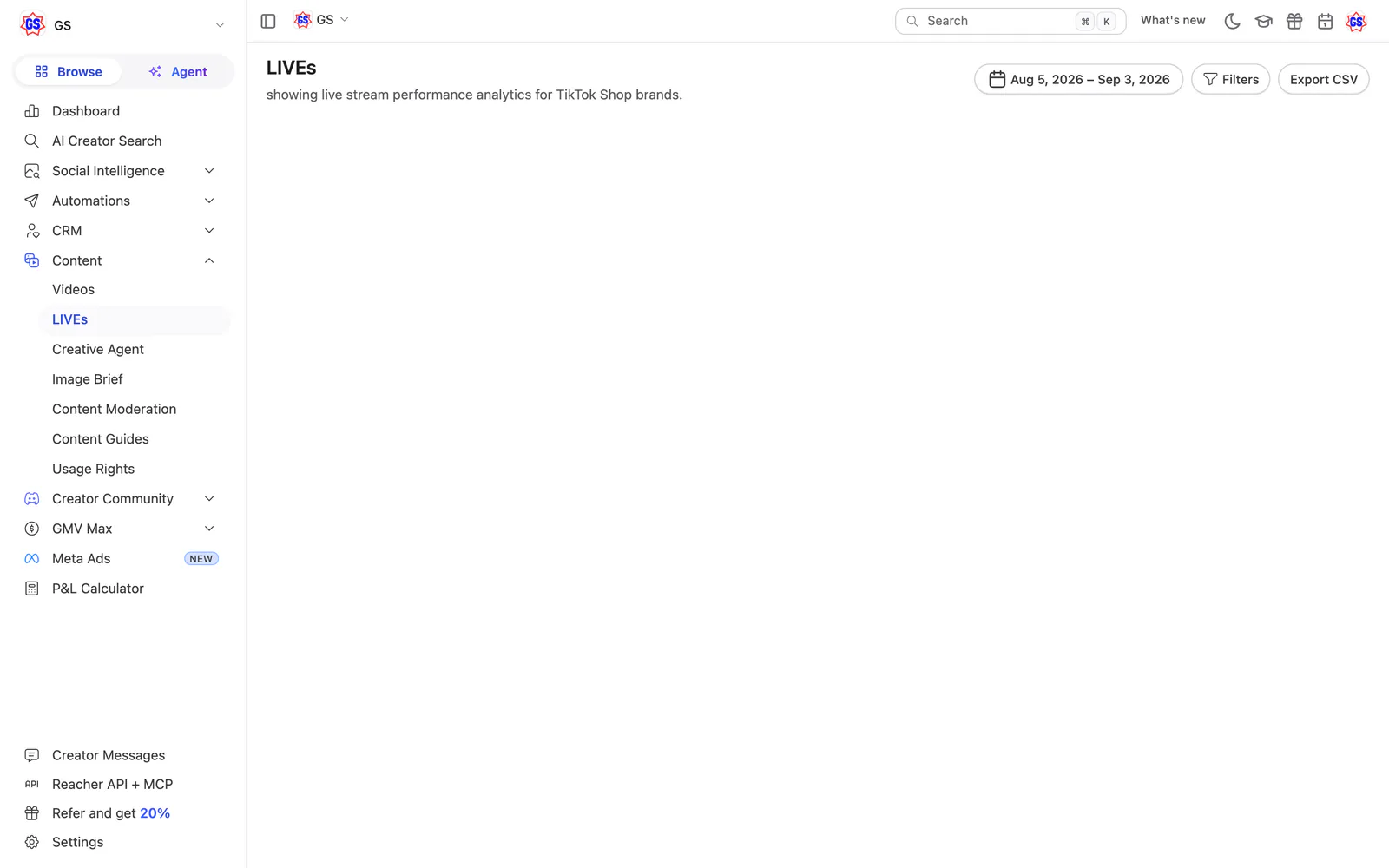1389x868 pixels.
Task: Open the calendar icon in top bar
Action: click(1325, 21)
